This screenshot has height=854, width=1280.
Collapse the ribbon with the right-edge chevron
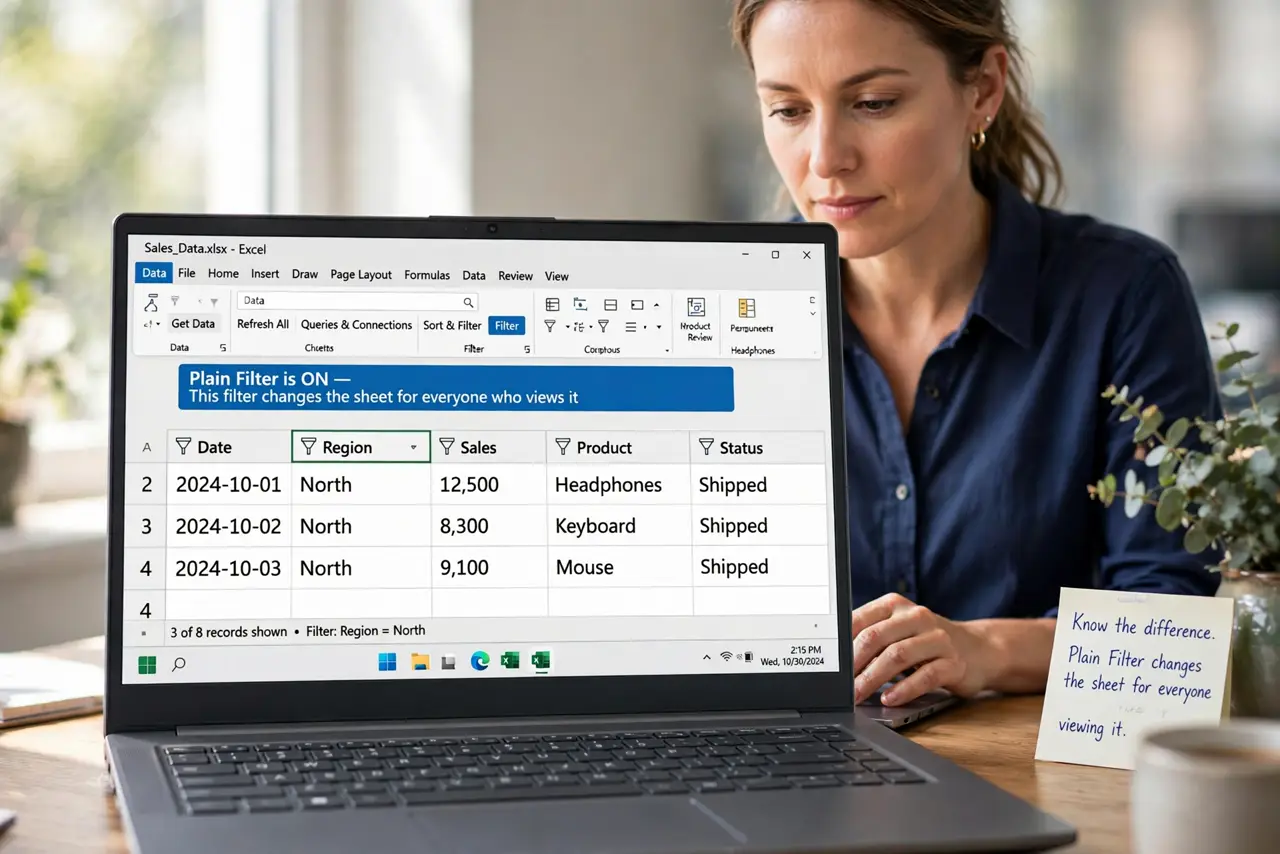(813, 313)
